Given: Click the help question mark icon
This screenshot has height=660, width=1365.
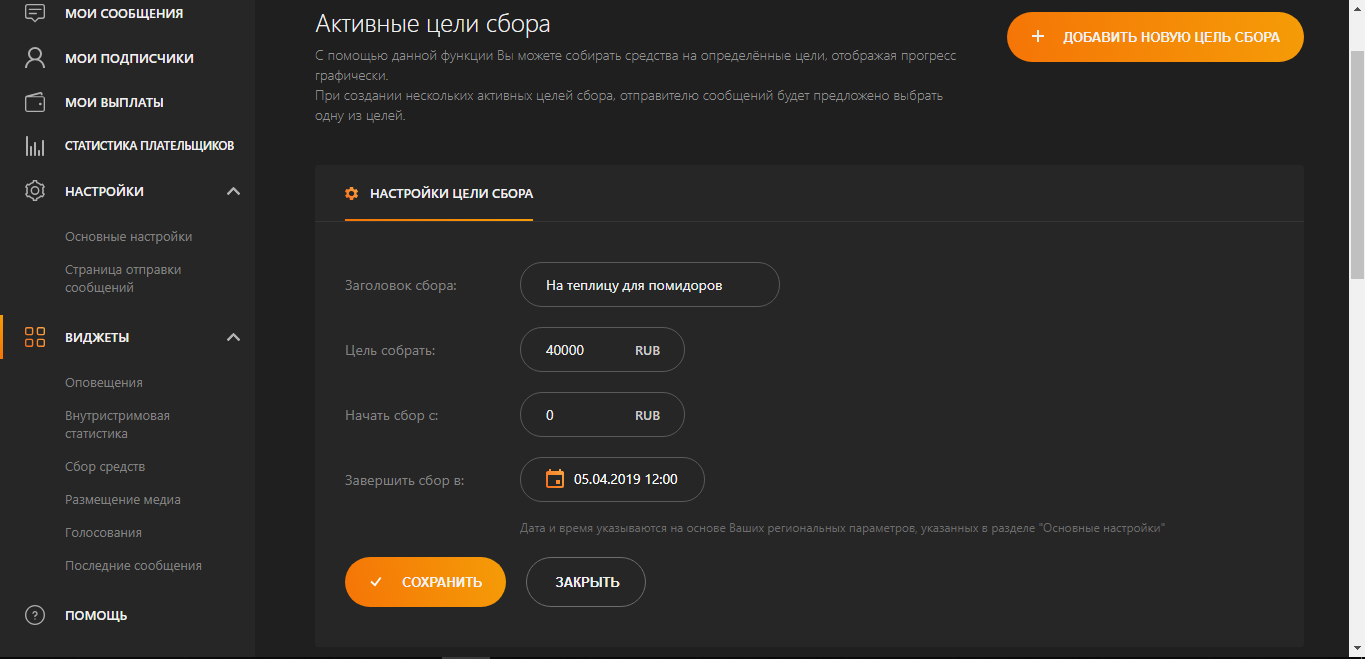Looking at the screenshot, I should pos(35,615).
